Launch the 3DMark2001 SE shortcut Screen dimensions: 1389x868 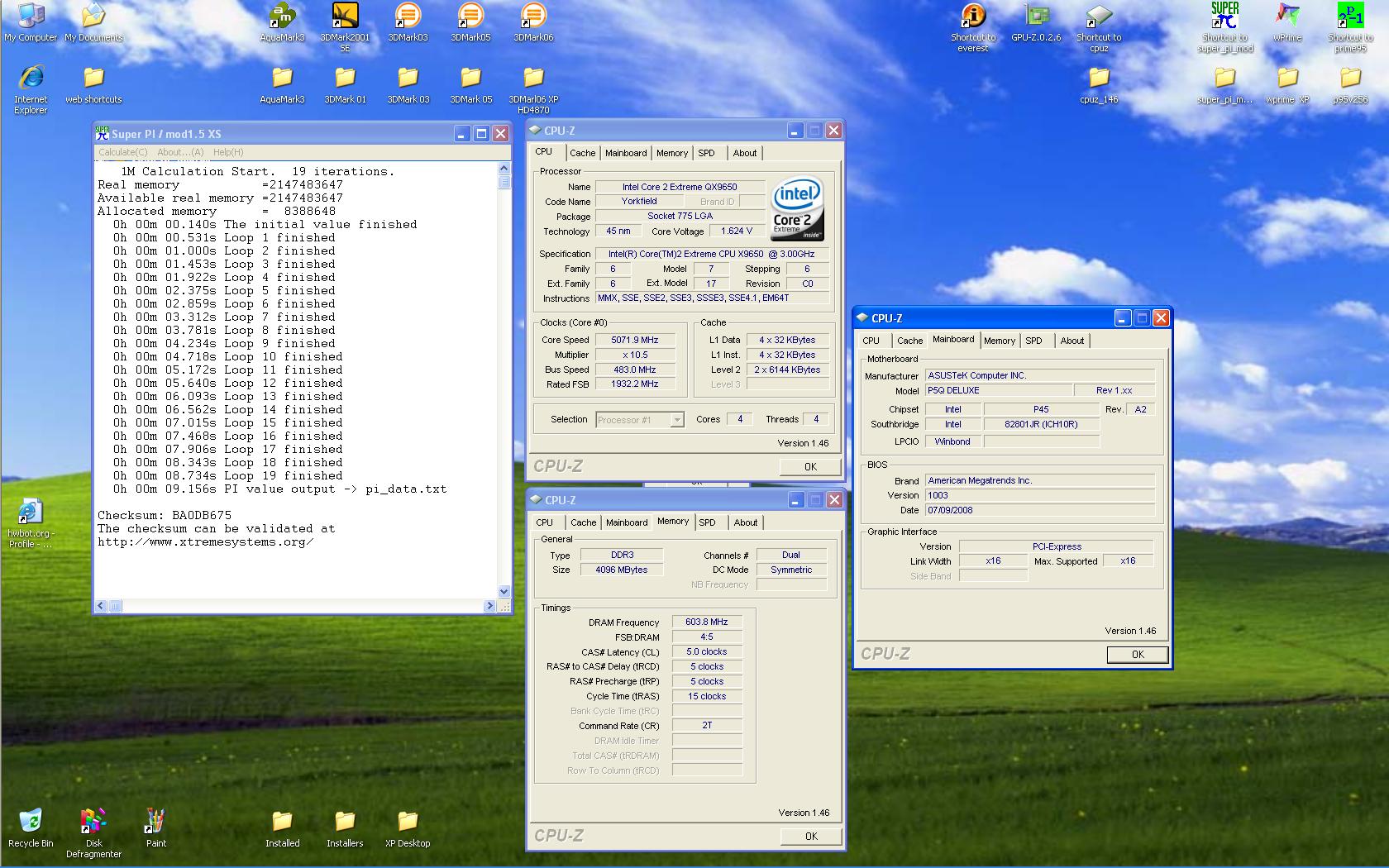pyautogui.click(x=345, y=27)
